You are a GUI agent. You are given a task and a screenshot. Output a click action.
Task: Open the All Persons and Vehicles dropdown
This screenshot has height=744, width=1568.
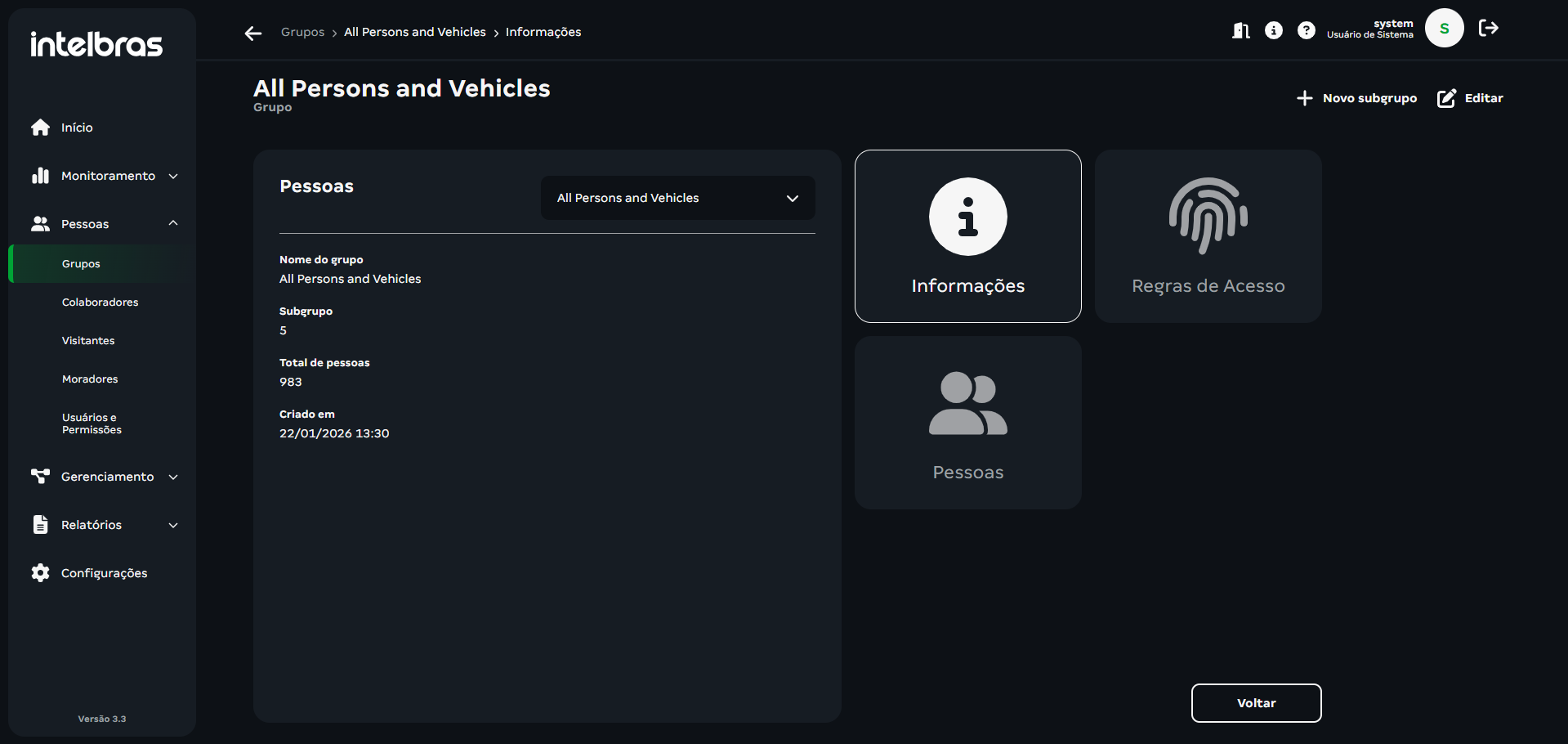click(677, 198)
